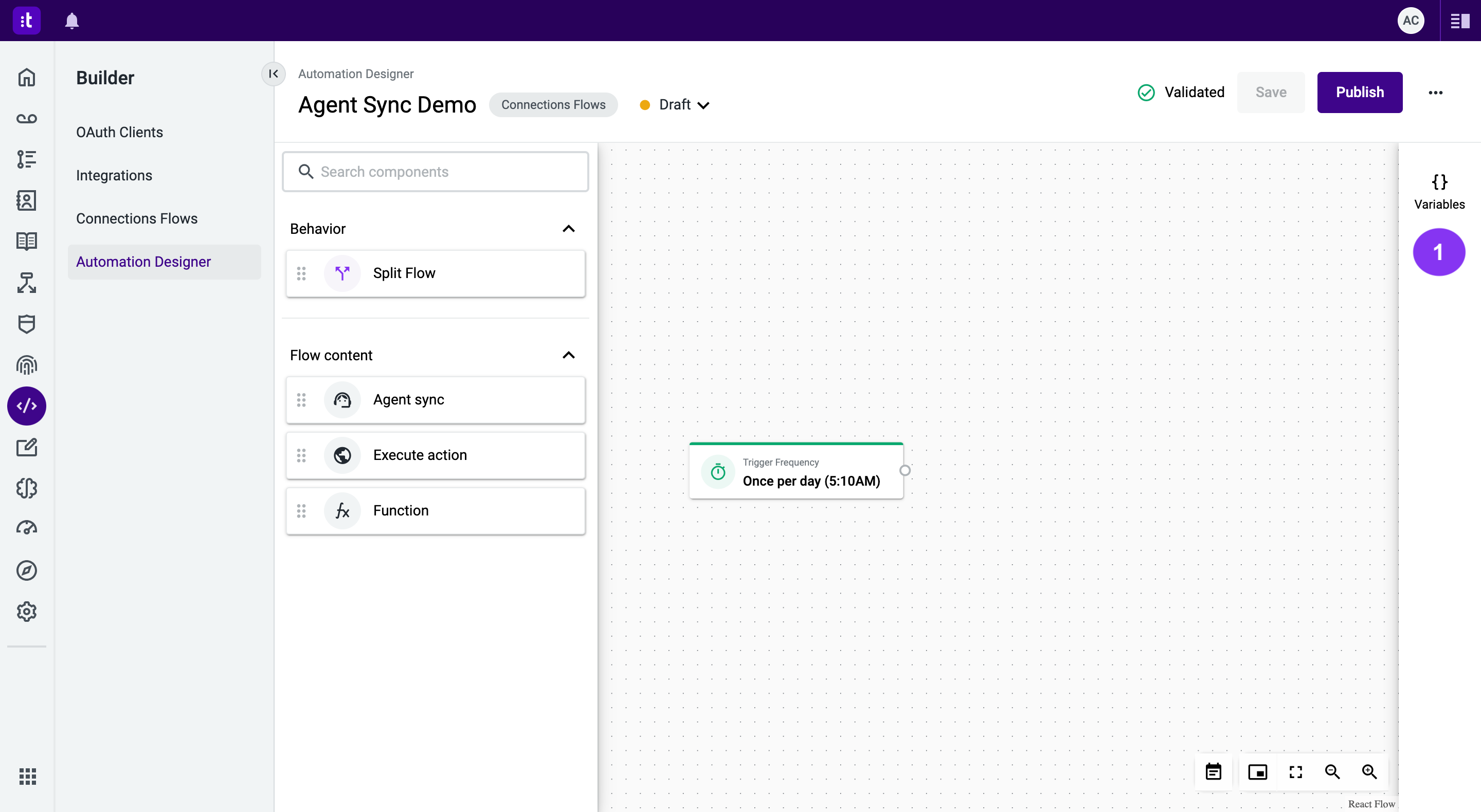Click the Save button

click(1271, 93)
